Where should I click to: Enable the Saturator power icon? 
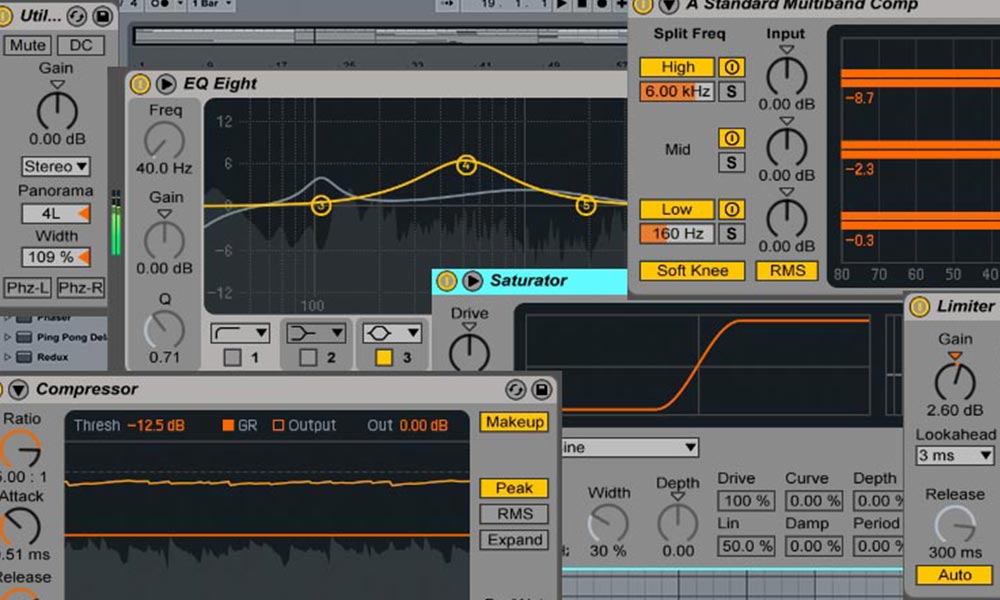[x=448, y=281]
